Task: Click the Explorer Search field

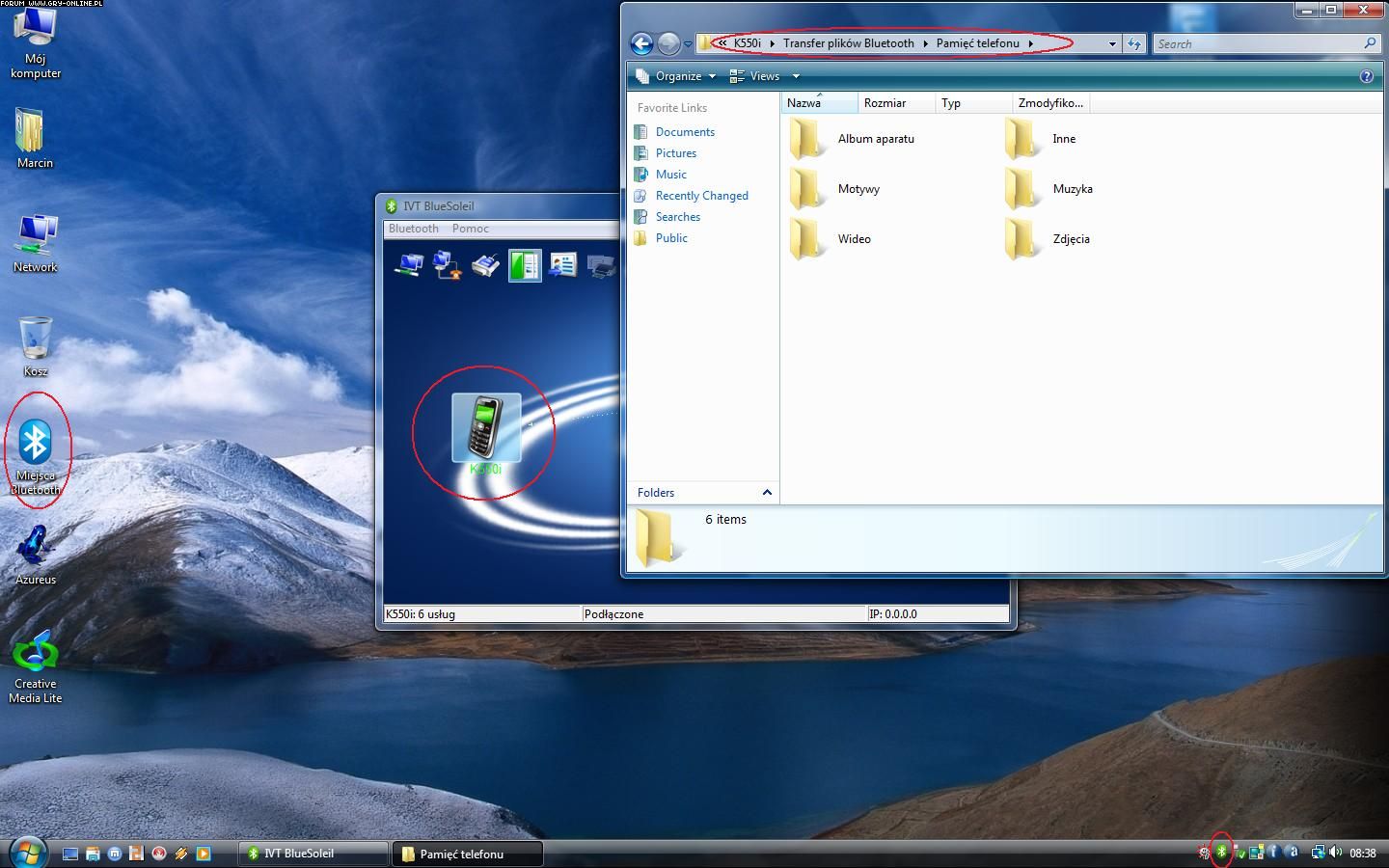Action: (x=1266, y=43)
